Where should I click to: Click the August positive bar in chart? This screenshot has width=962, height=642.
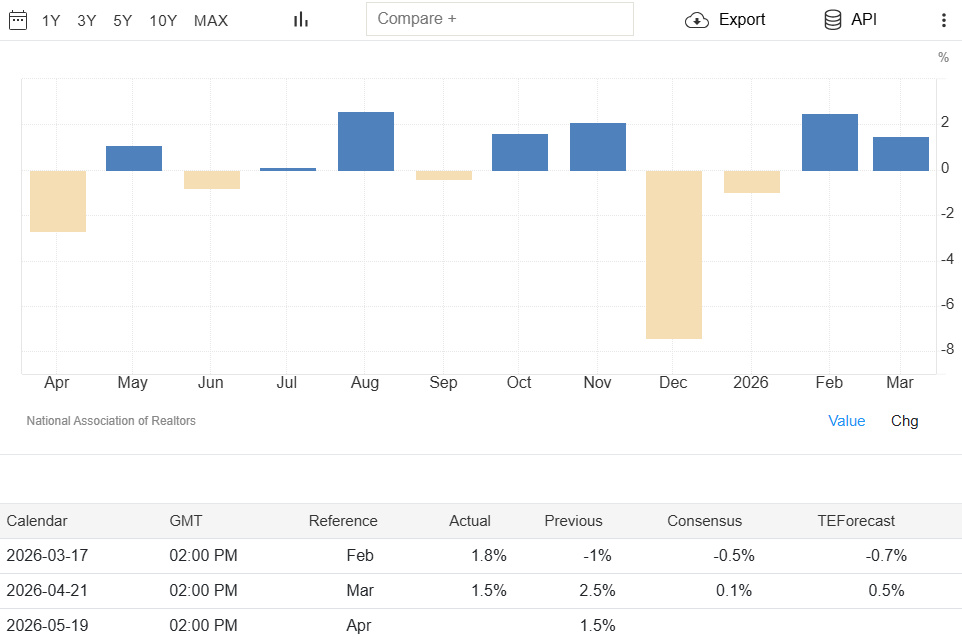[366, 141]
